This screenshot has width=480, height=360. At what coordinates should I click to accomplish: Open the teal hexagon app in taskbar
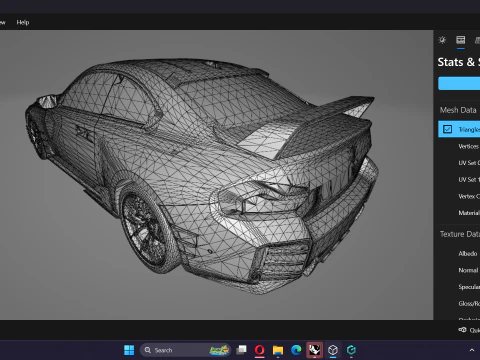tap(351, 350)
